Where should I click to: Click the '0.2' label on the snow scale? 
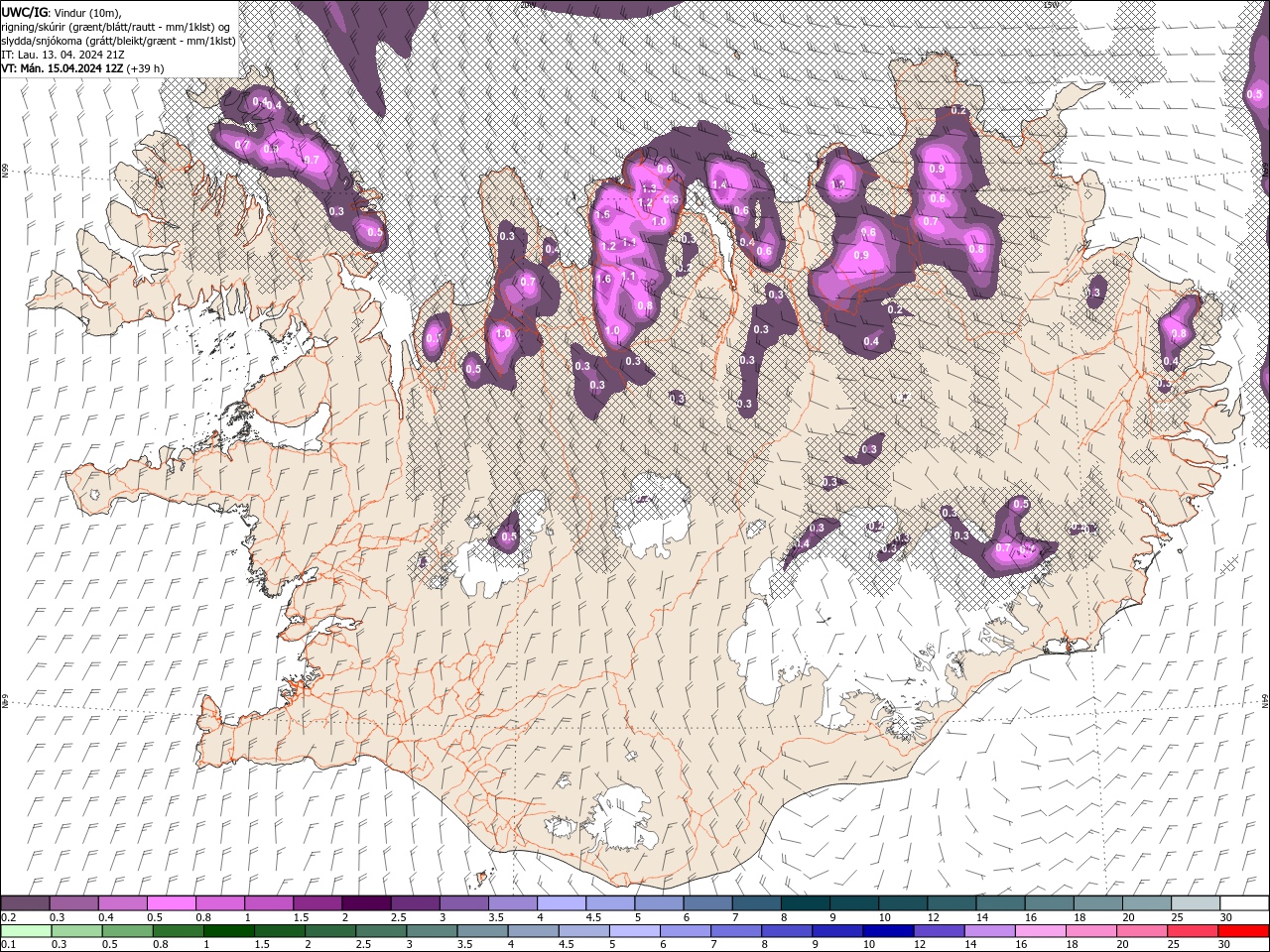[8, 917]
